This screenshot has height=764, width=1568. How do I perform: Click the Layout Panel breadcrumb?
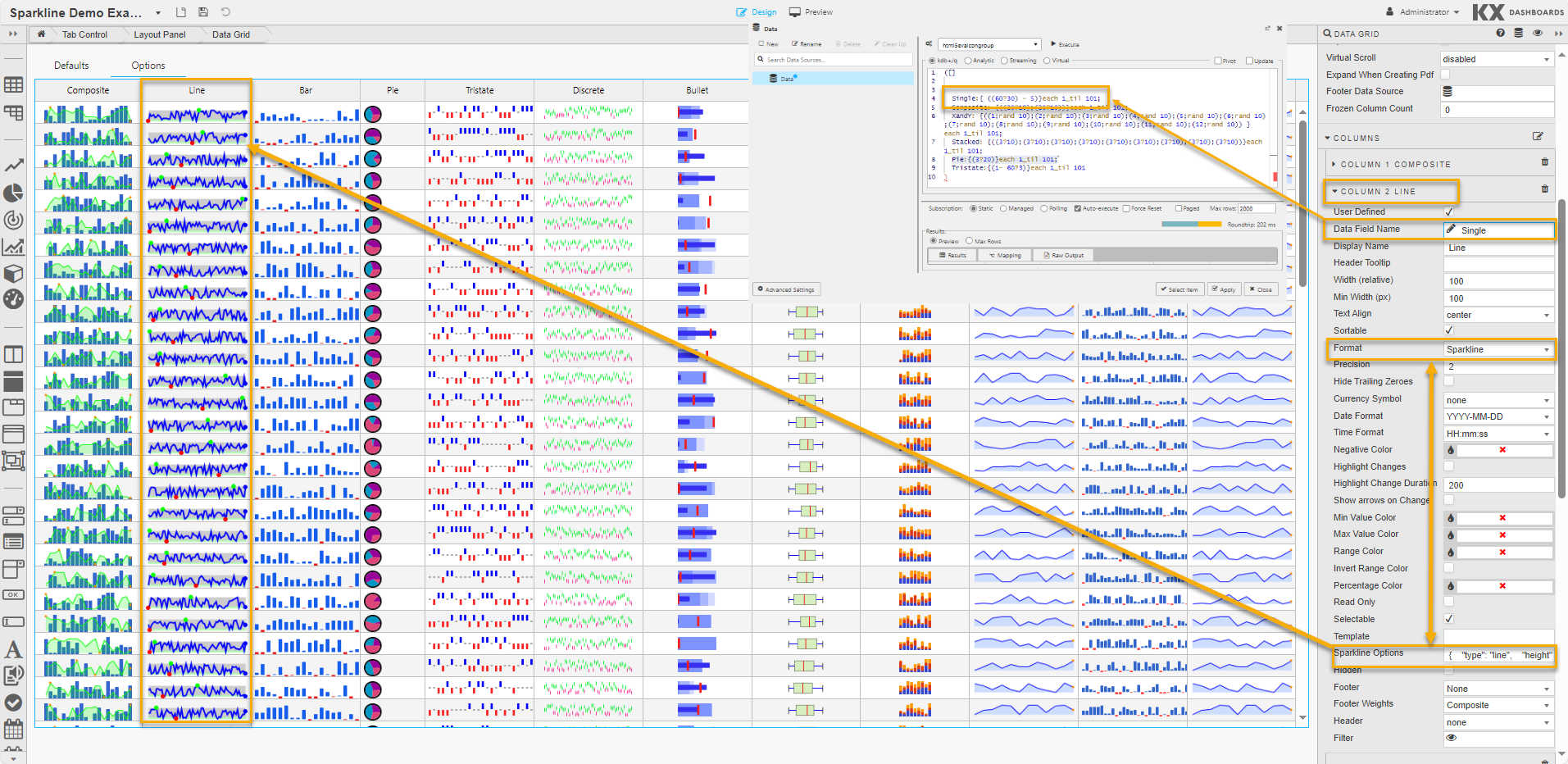point(159,34)
